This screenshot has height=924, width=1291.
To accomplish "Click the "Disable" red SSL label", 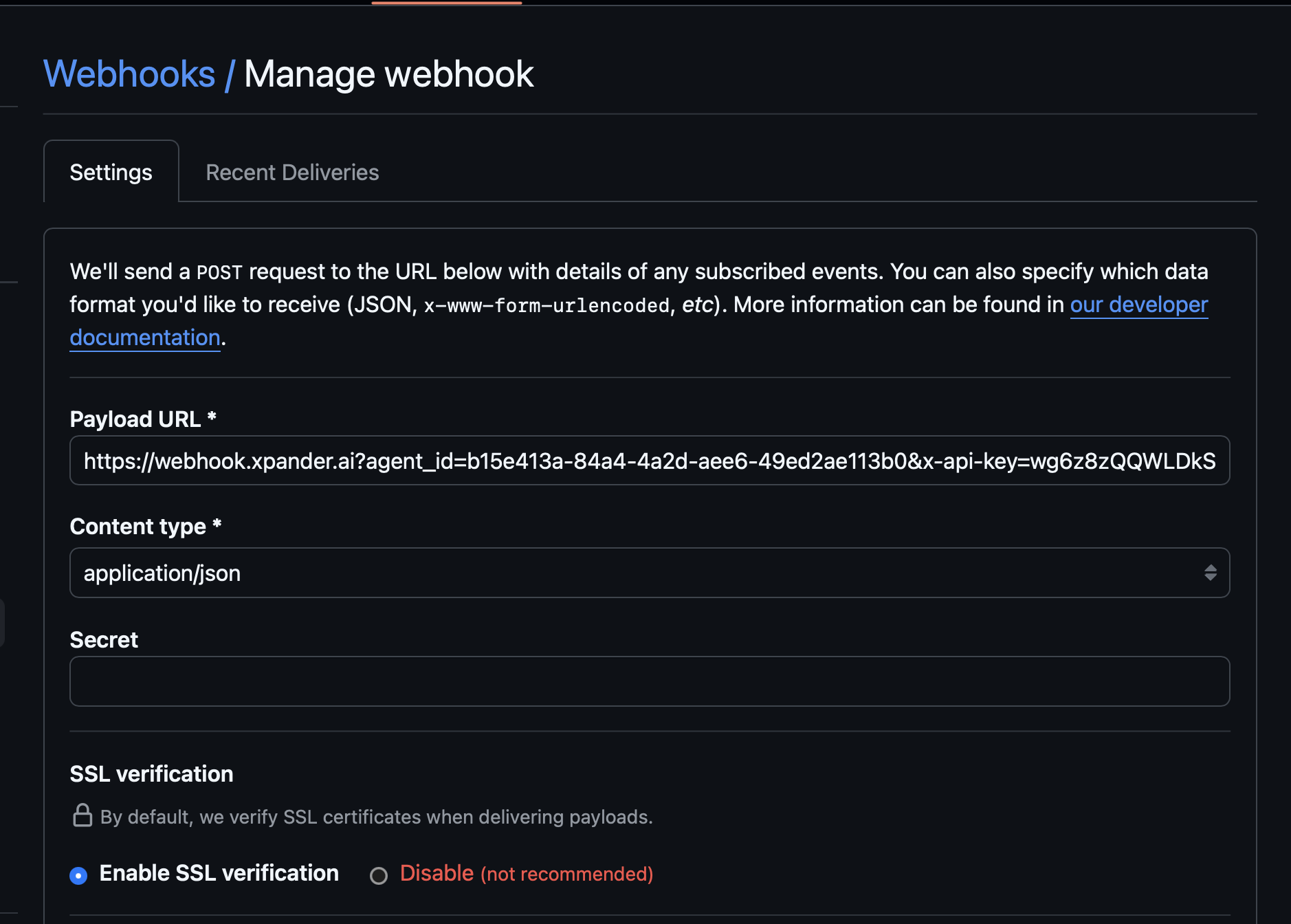I will coord(436,873).
